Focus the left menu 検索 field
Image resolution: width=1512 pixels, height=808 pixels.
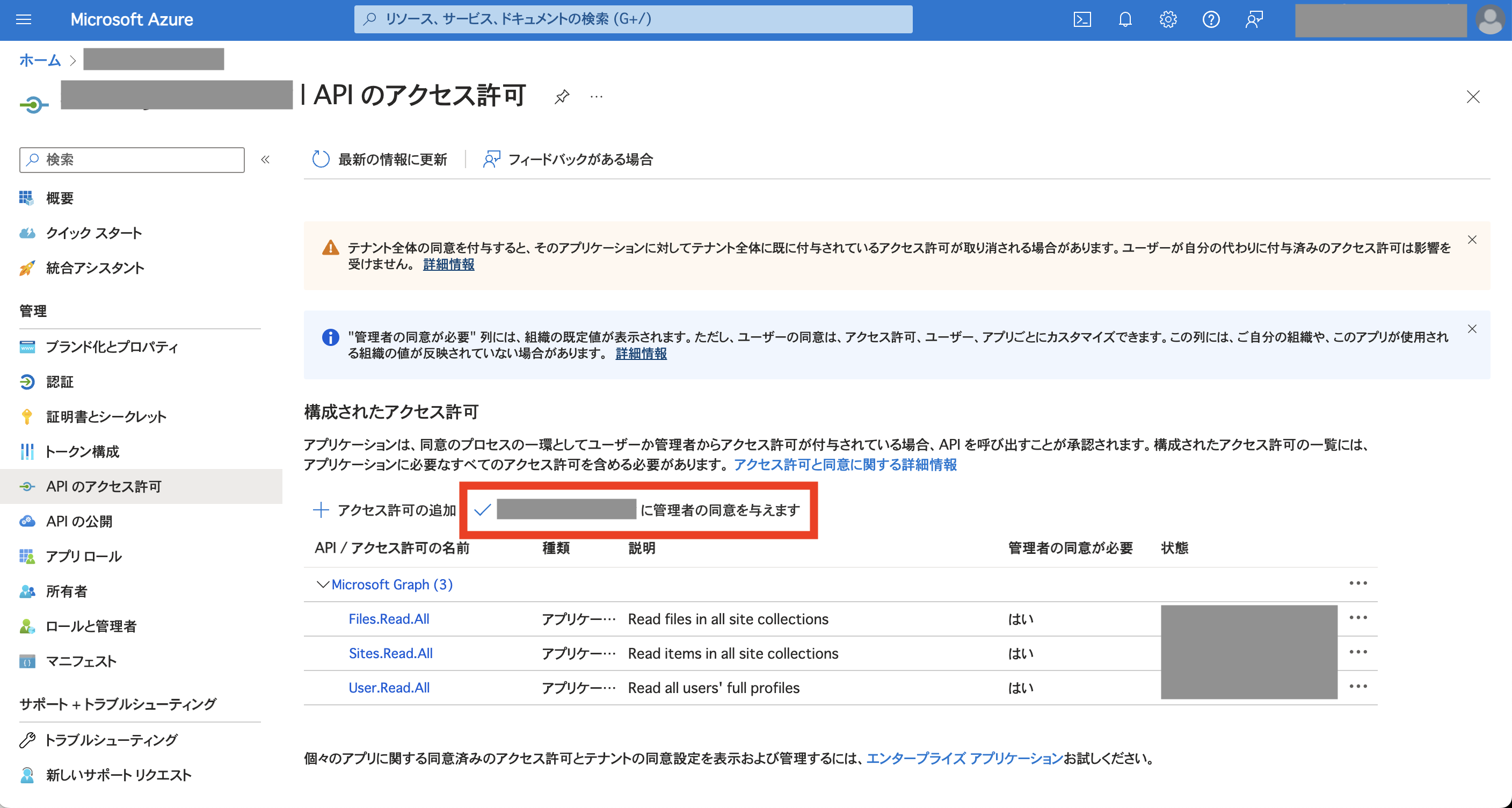pyautogui.click(x=132, y=160)
